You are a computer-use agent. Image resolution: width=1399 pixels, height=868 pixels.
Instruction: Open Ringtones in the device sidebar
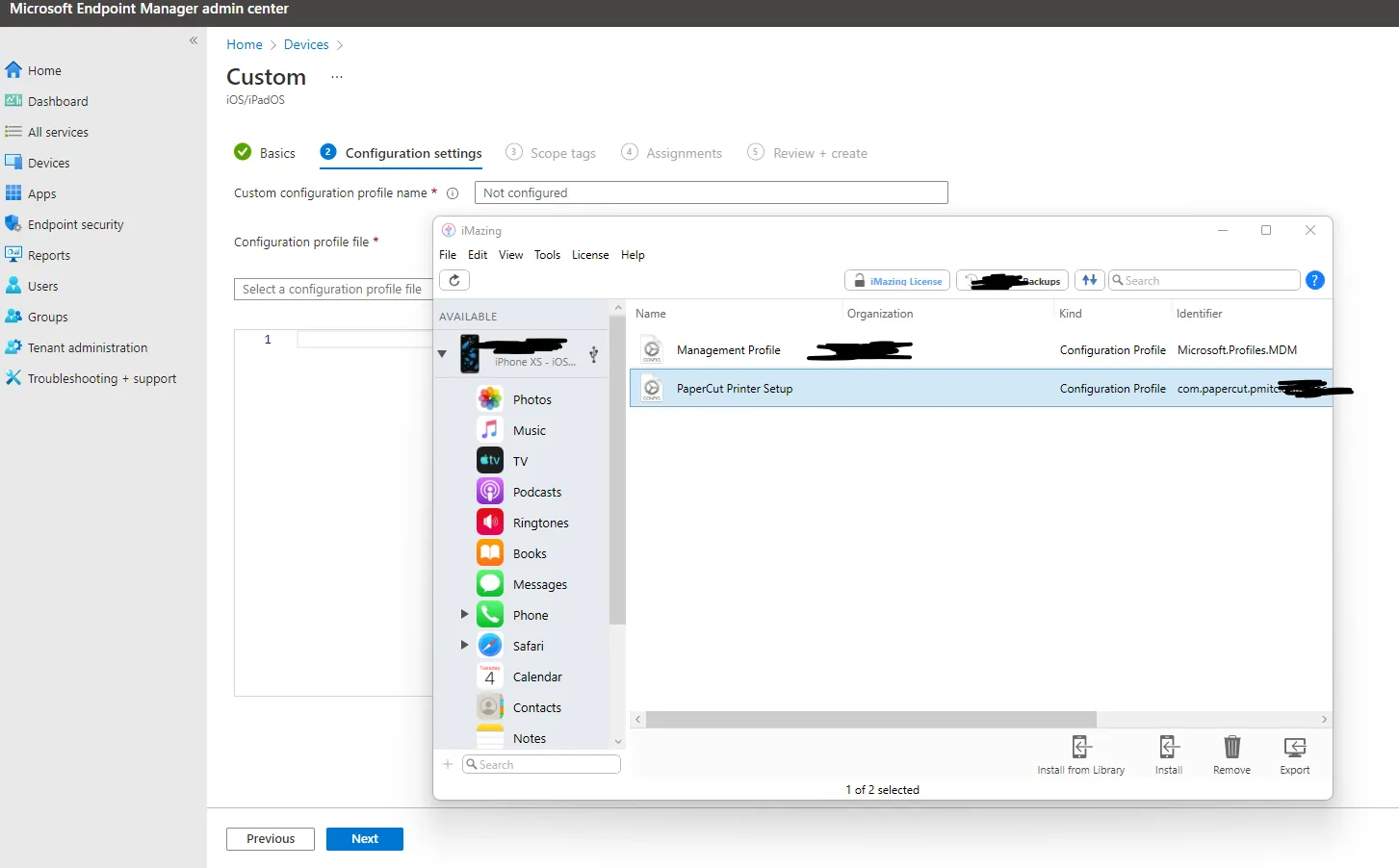tap(523, 523)
